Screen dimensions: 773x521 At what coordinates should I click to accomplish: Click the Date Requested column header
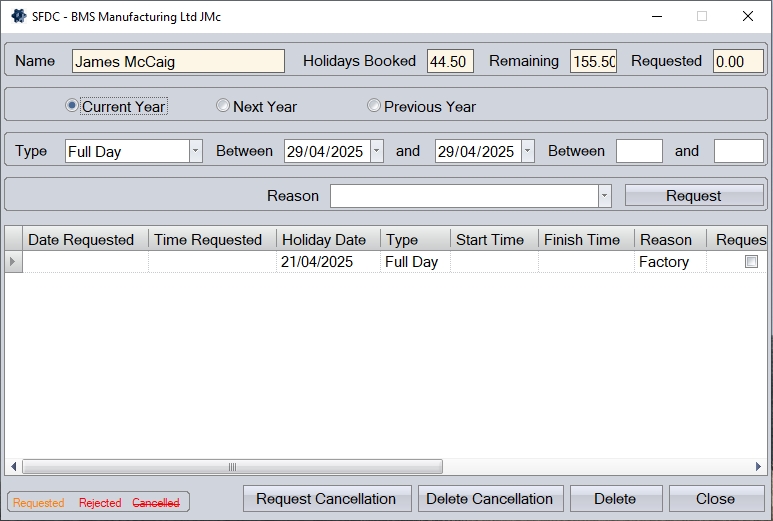[85, 240]
